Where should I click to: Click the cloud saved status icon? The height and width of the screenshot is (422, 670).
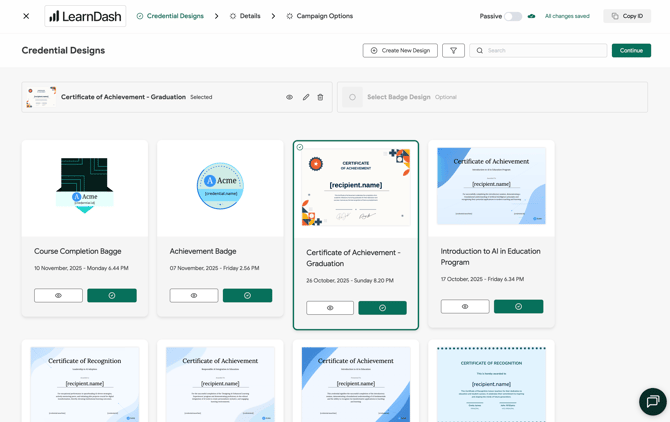(532, 16)
